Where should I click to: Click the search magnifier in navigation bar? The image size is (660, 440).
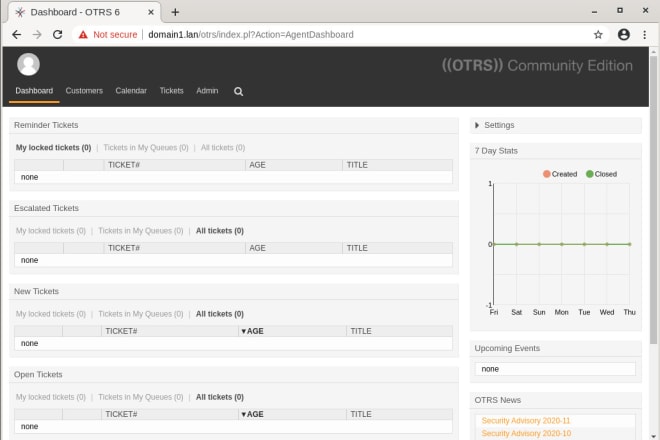[x=238, y=91]
